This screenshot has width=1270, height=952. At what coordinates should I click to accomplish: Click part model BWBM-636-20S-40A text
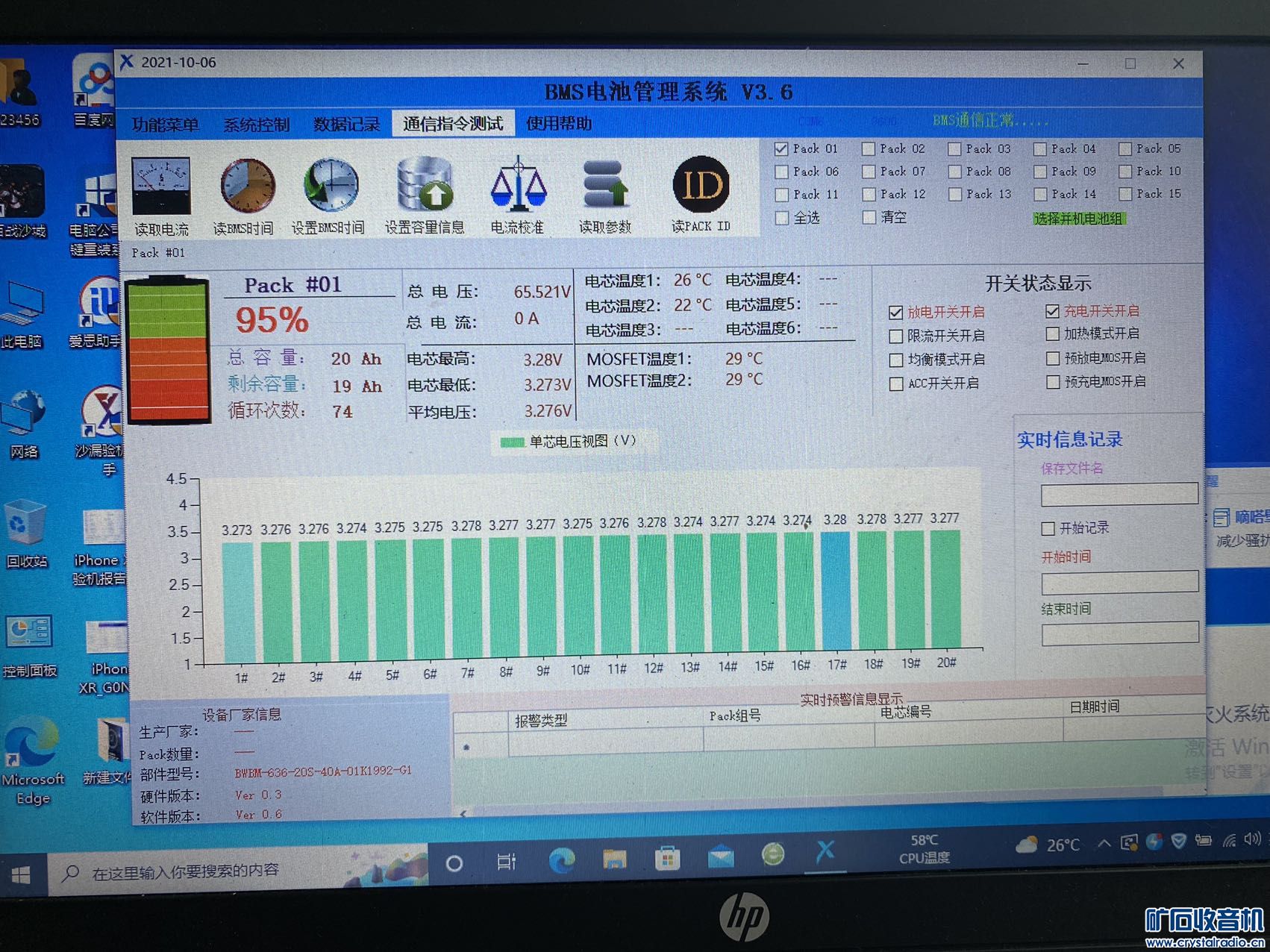tap(323, 771)
